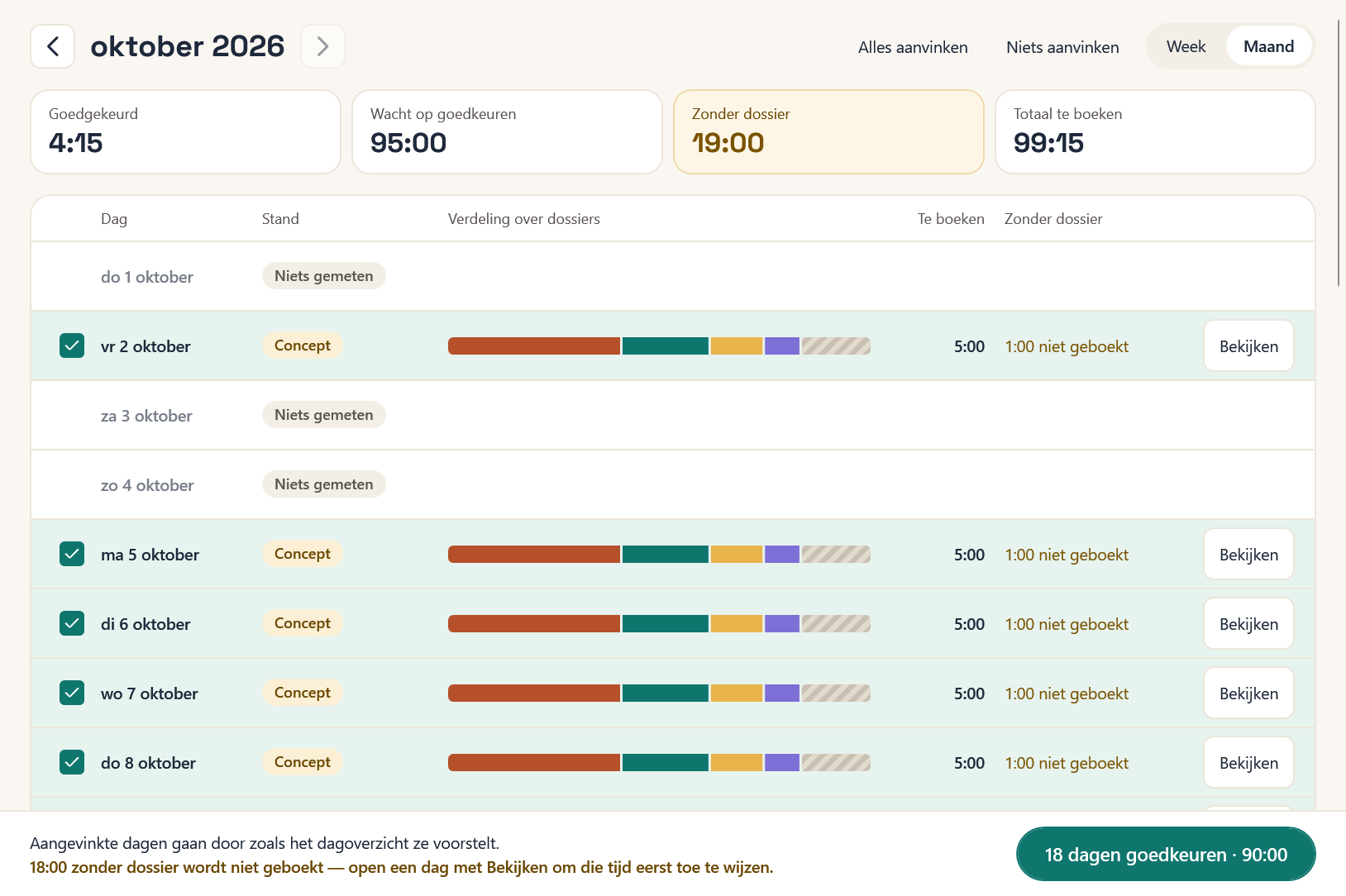
Task: Click yellow dossier segment for di 6 oktober
Action: [737, 623]
